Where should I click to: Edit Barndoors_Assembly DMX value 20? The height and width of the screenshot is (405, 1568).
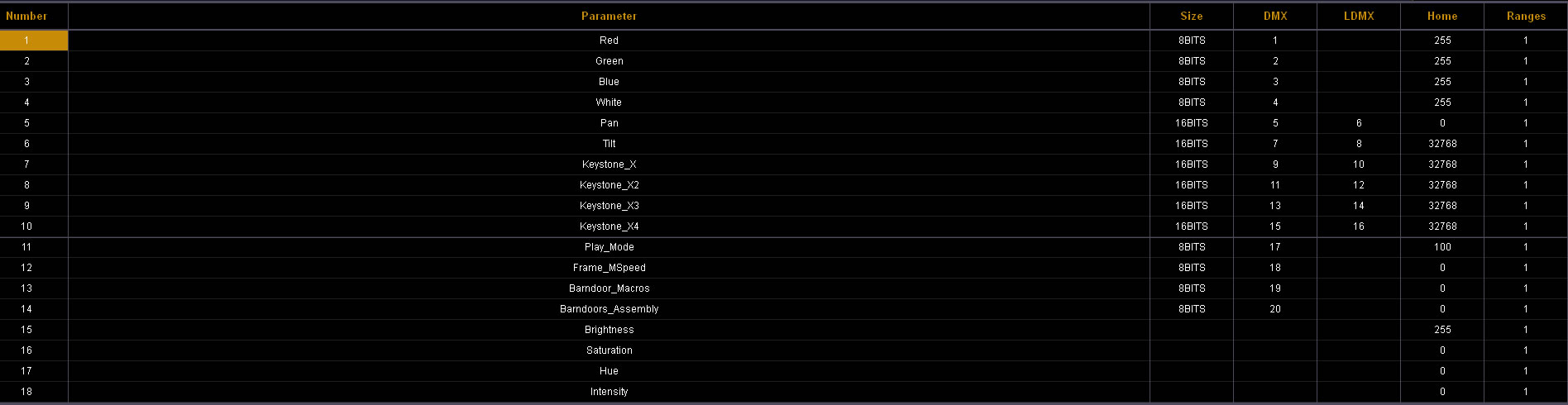1275,309
